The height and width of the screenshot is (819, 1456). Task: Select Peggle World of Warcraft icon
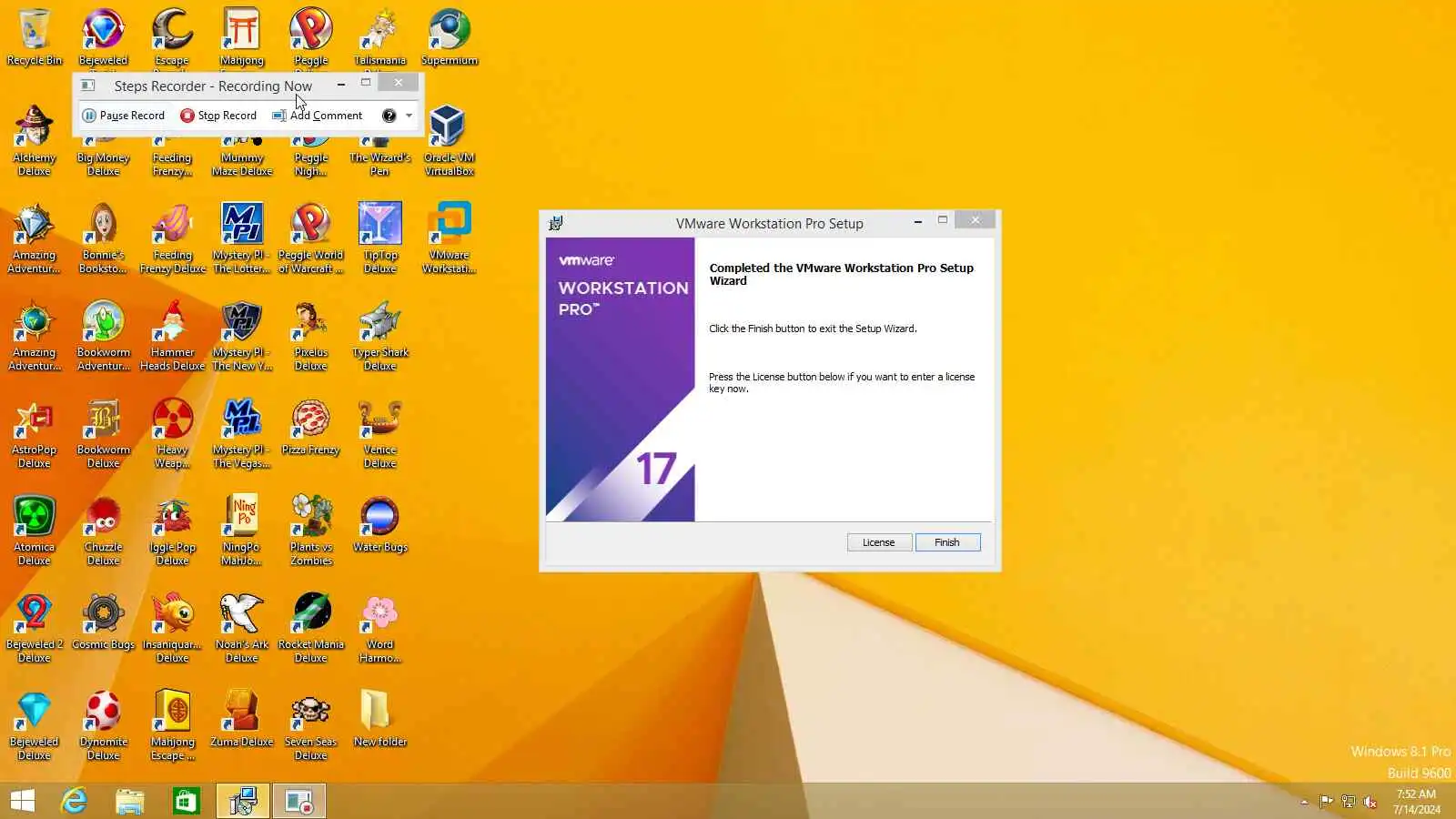coord(311,238)
